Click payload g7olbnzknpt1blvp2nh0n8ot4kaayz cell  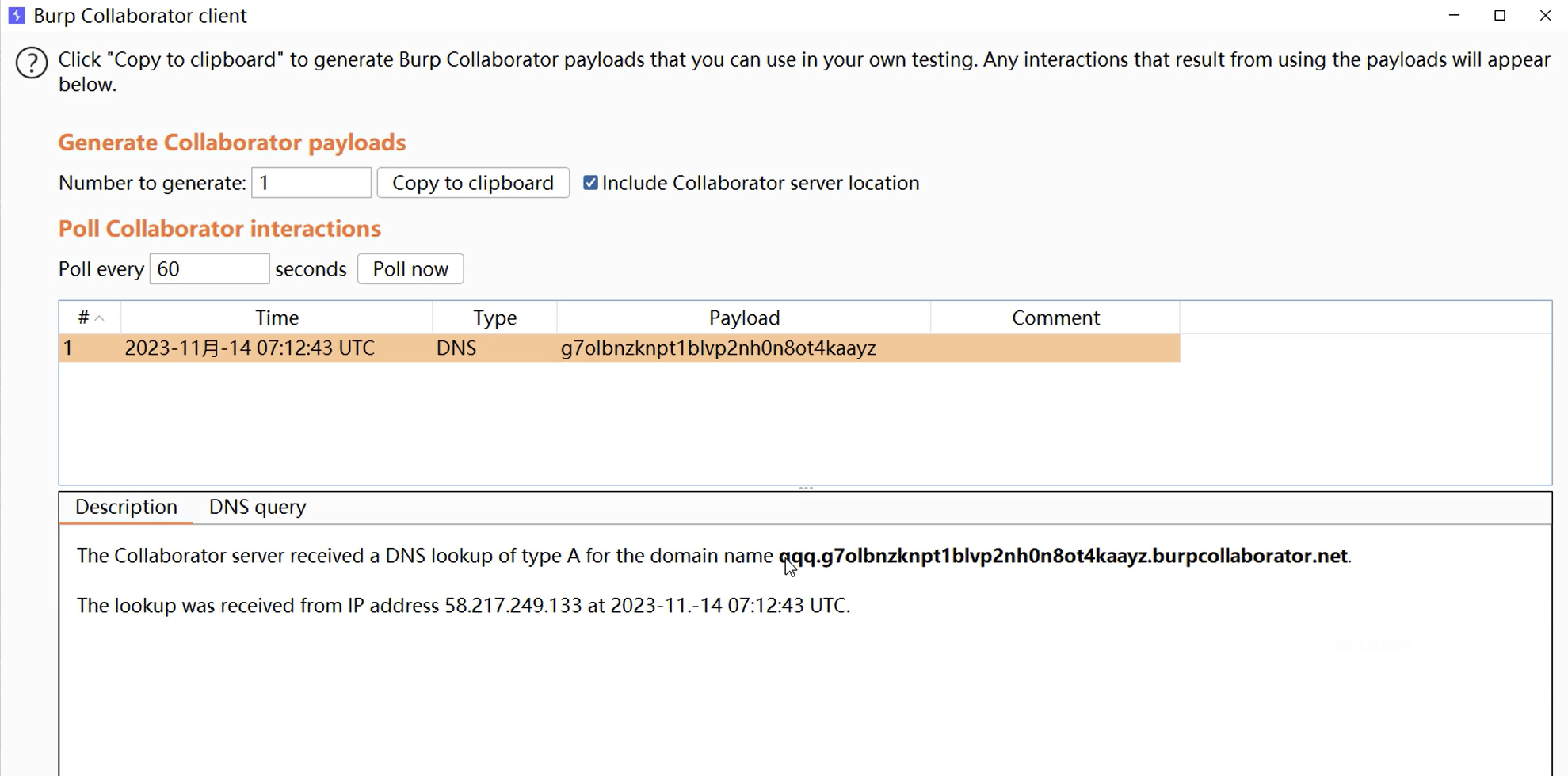coord(744,348)
